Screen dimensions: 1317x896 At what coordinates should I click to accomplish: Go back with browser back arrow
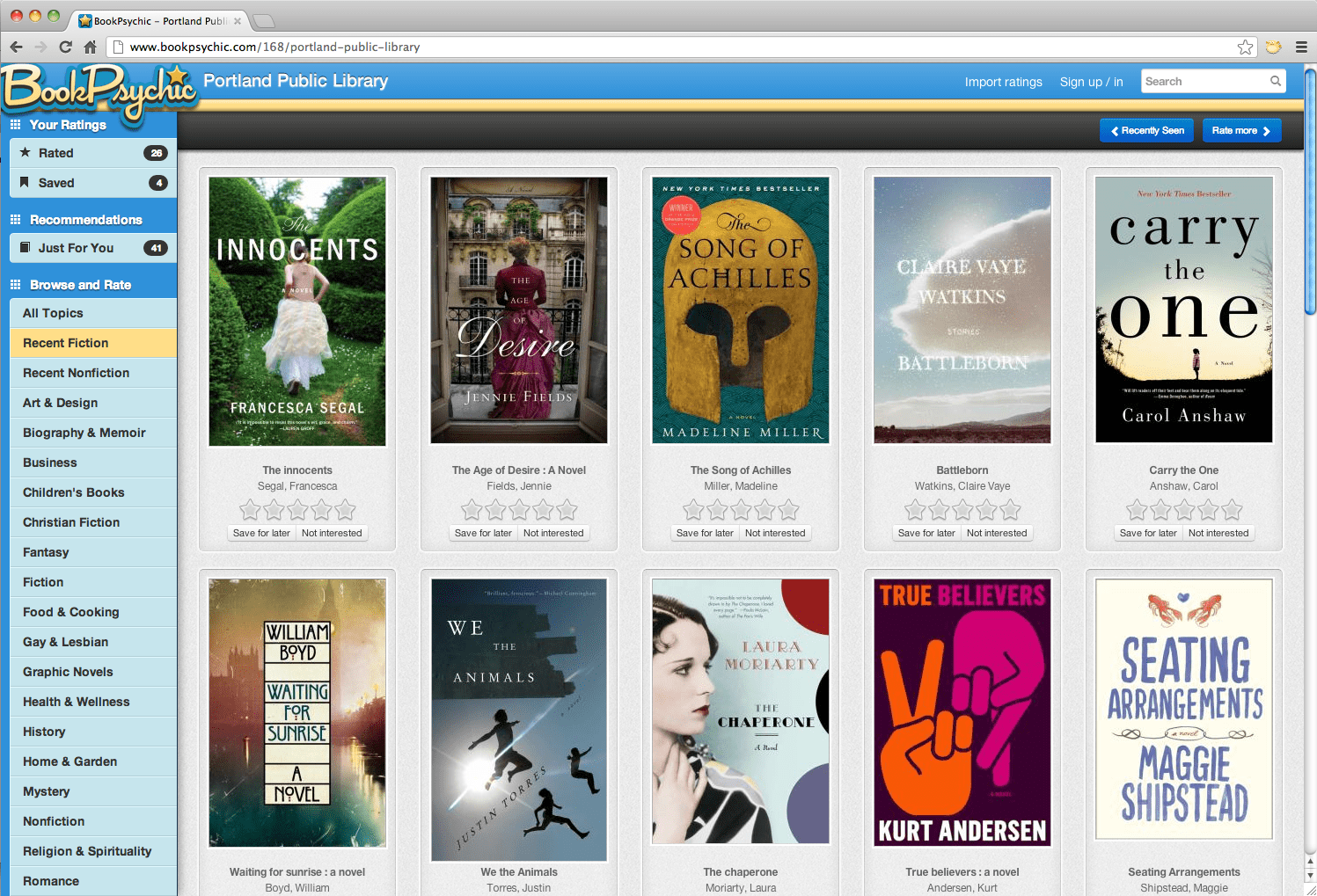pos(16,47)
